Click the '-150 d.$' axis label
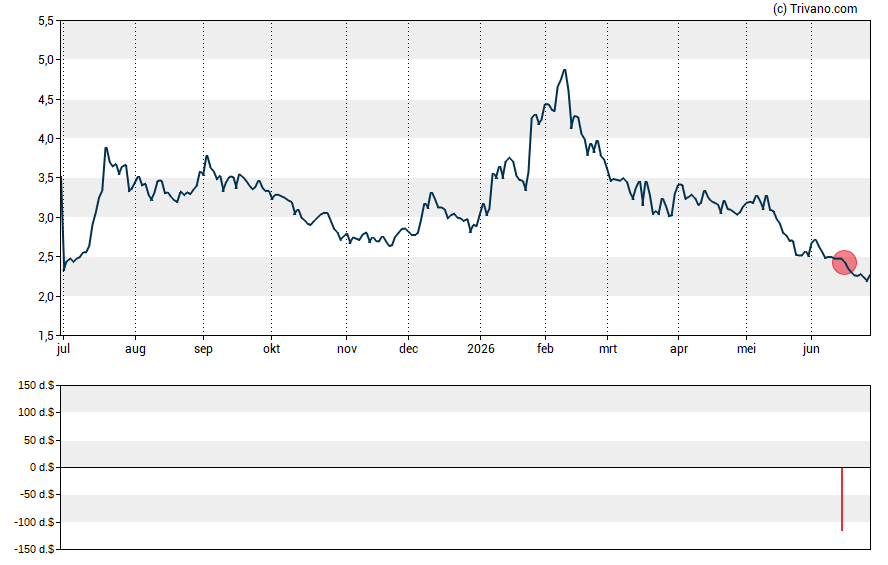 click(x=35, y=549)
